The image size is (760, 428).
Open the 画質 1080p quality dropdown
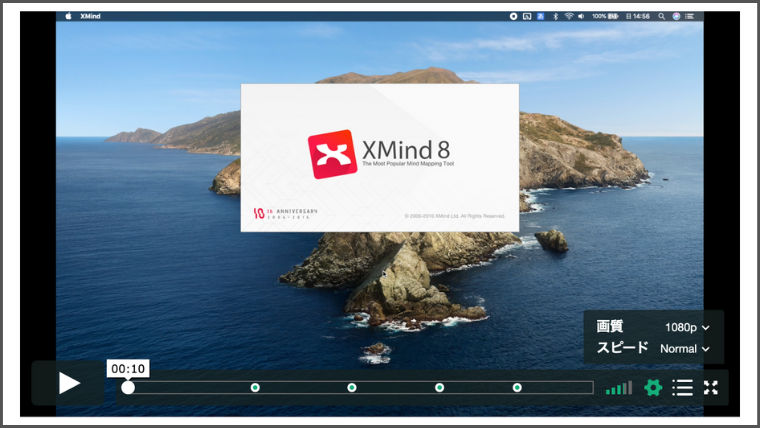687,327
